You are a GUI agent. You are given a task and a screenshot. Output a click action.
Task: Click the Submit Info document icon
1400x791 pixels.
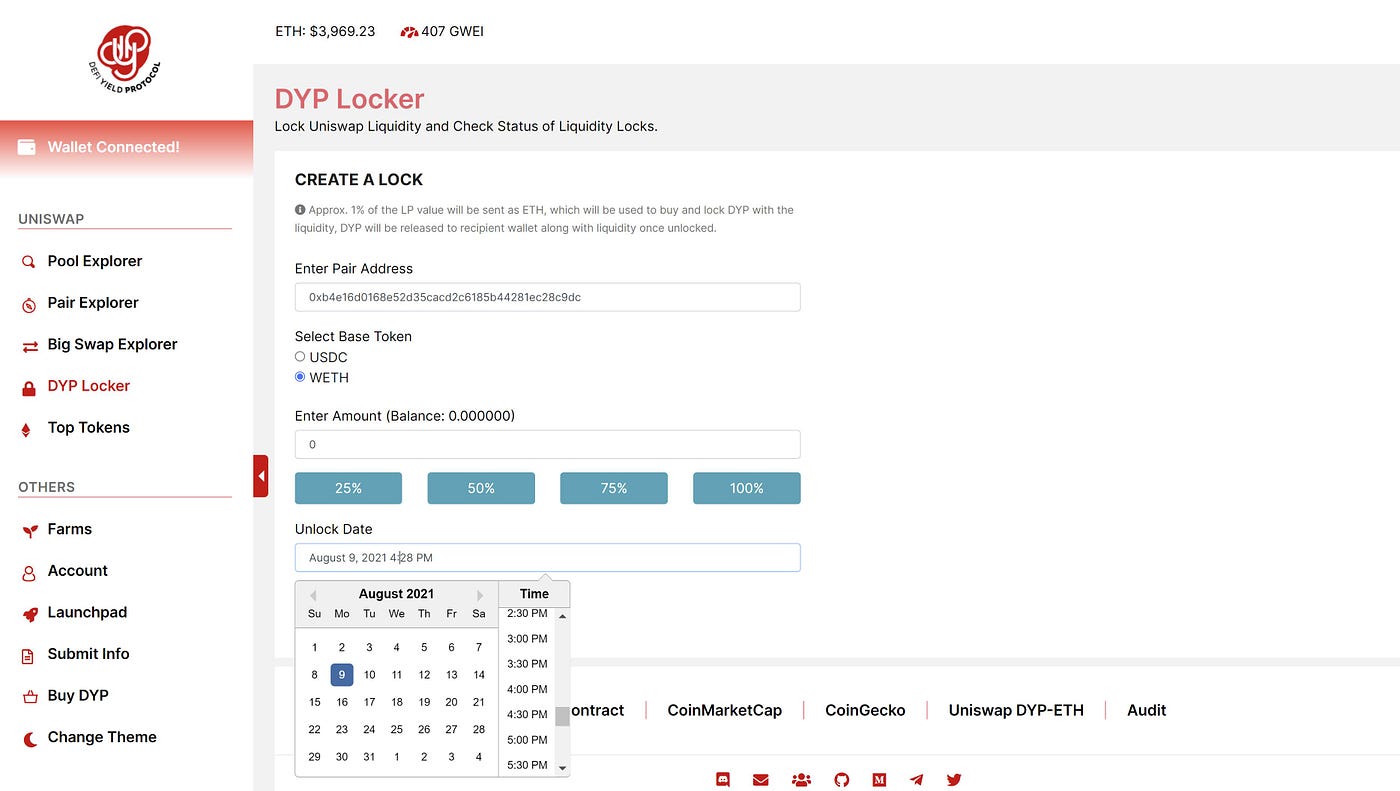tap(28, 656)
